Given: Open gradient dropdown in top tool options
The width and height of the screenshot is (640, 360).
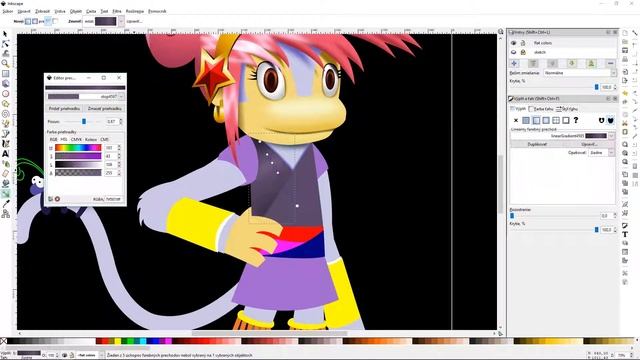Looking at the screenshot, I should (121, 21).
